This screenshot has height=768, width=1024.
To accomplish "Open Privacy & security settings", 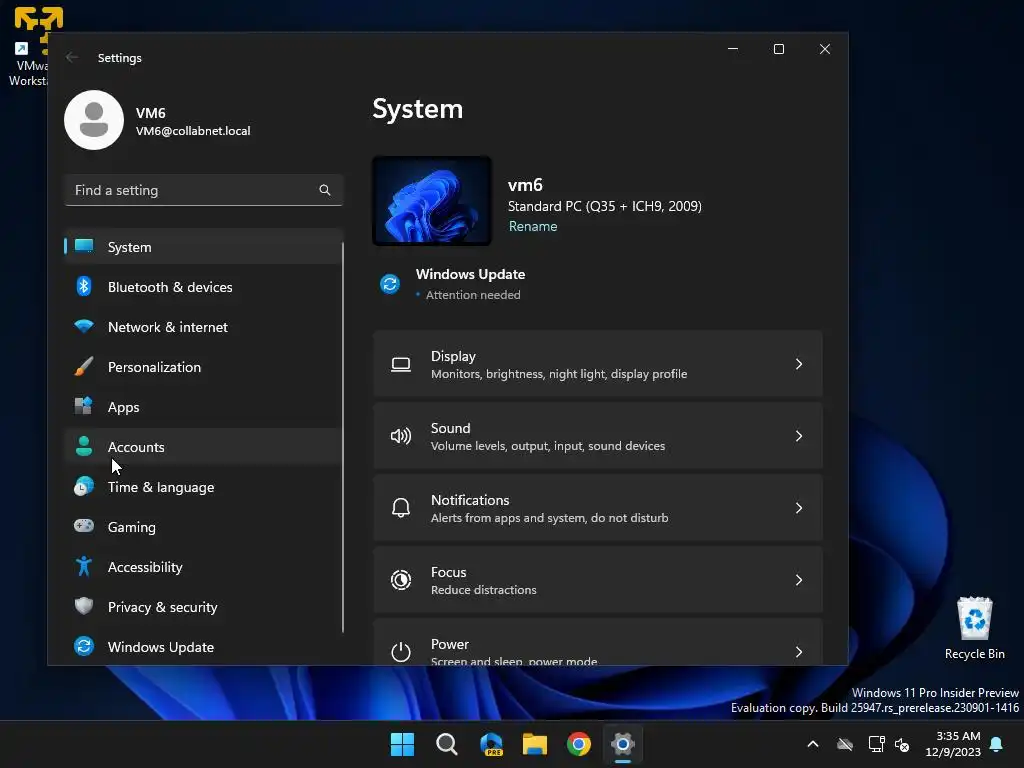I will click(203, 607).
